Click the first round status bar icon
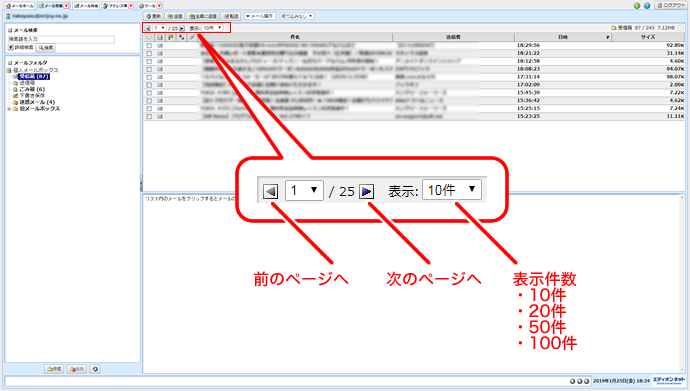 [573, 381]
